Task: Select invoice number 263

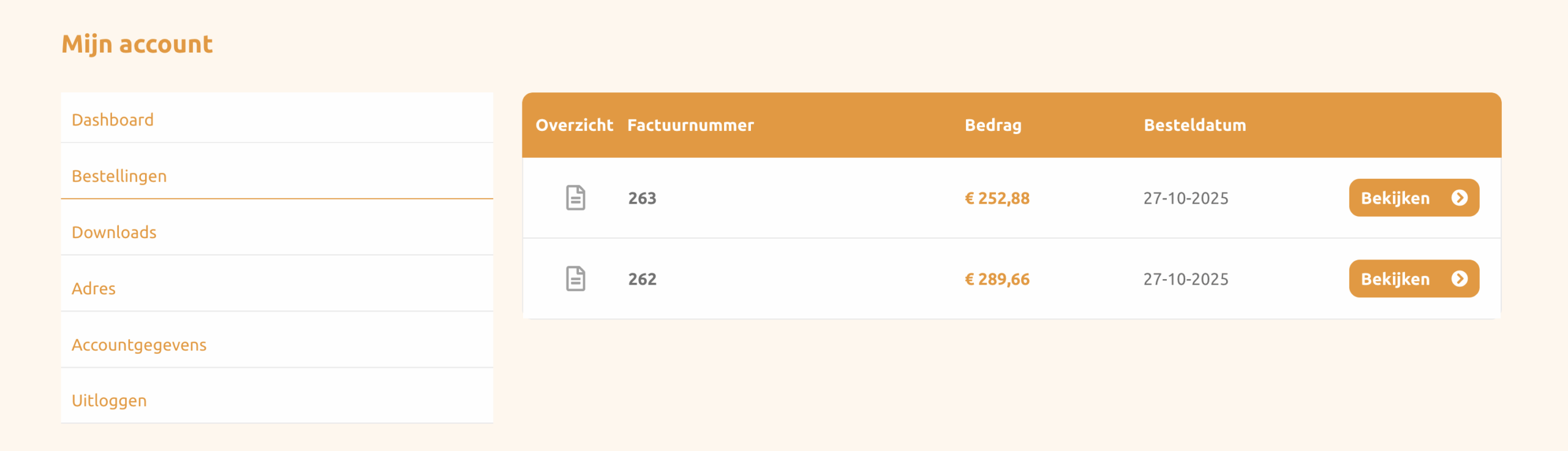Action: click(642, 198)
